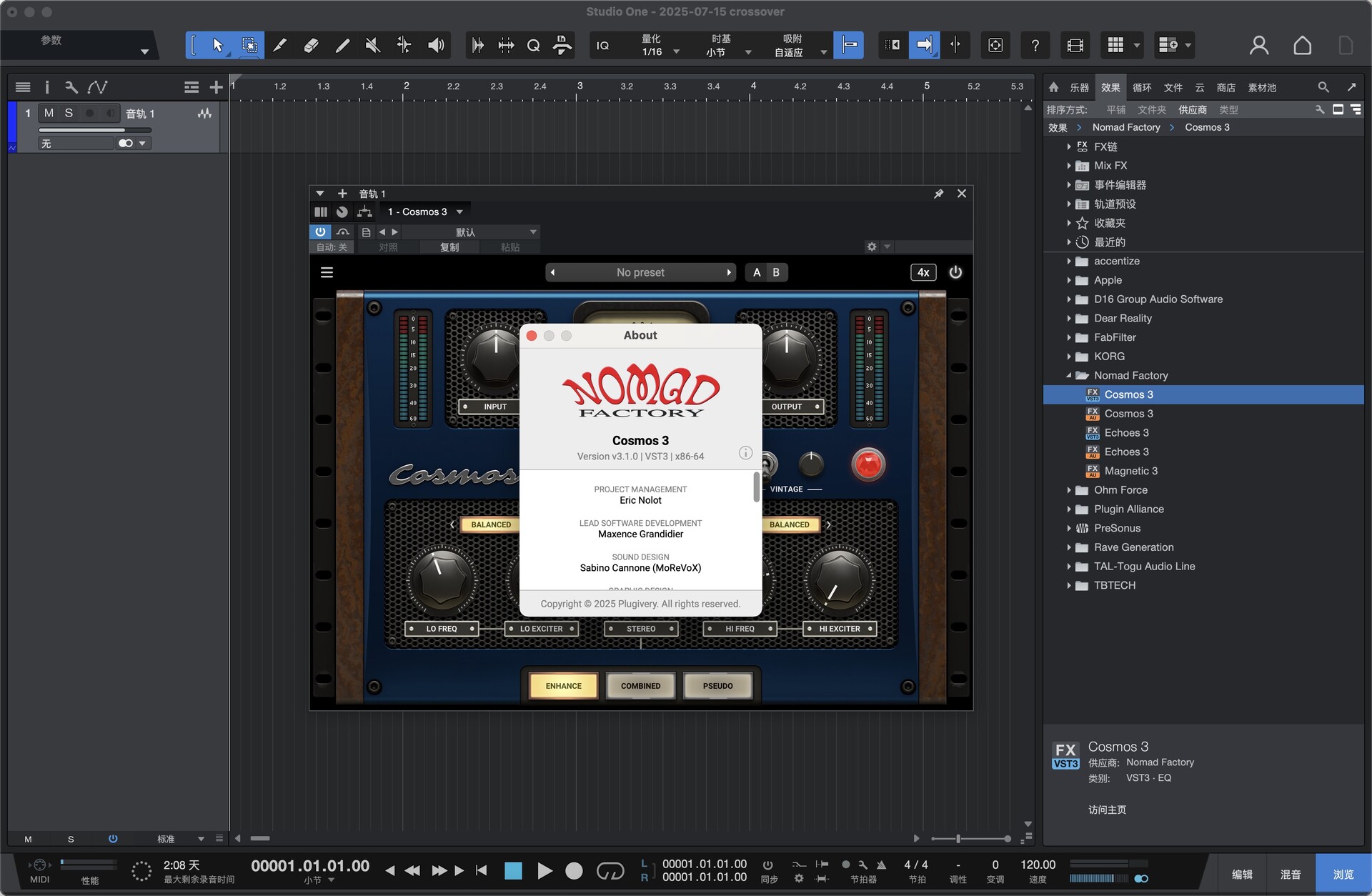Toggle 4x oversampling button
The width and height of the screenshot is (1372, 896).
923,272
